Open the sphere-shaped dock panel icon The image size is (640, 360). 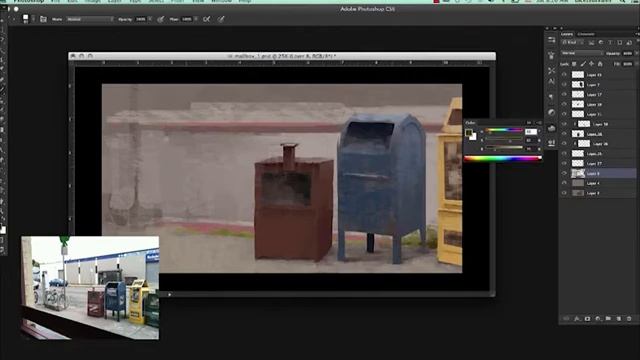click(x=551, y=112)
